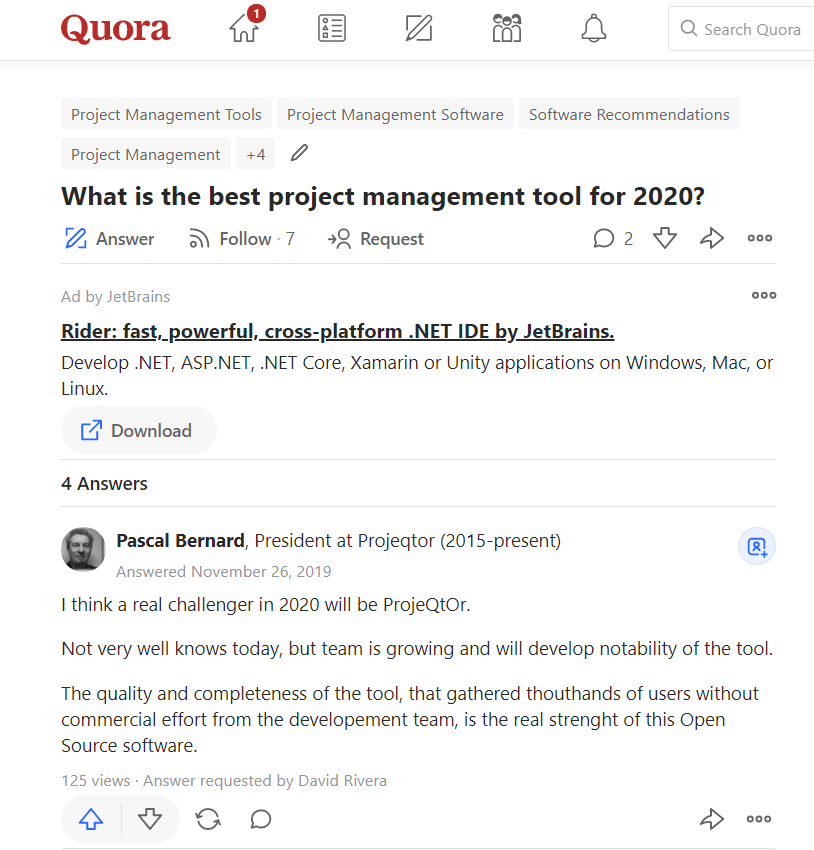Expand the +4 more topics
Screen dimensions: 814x850
255,154
